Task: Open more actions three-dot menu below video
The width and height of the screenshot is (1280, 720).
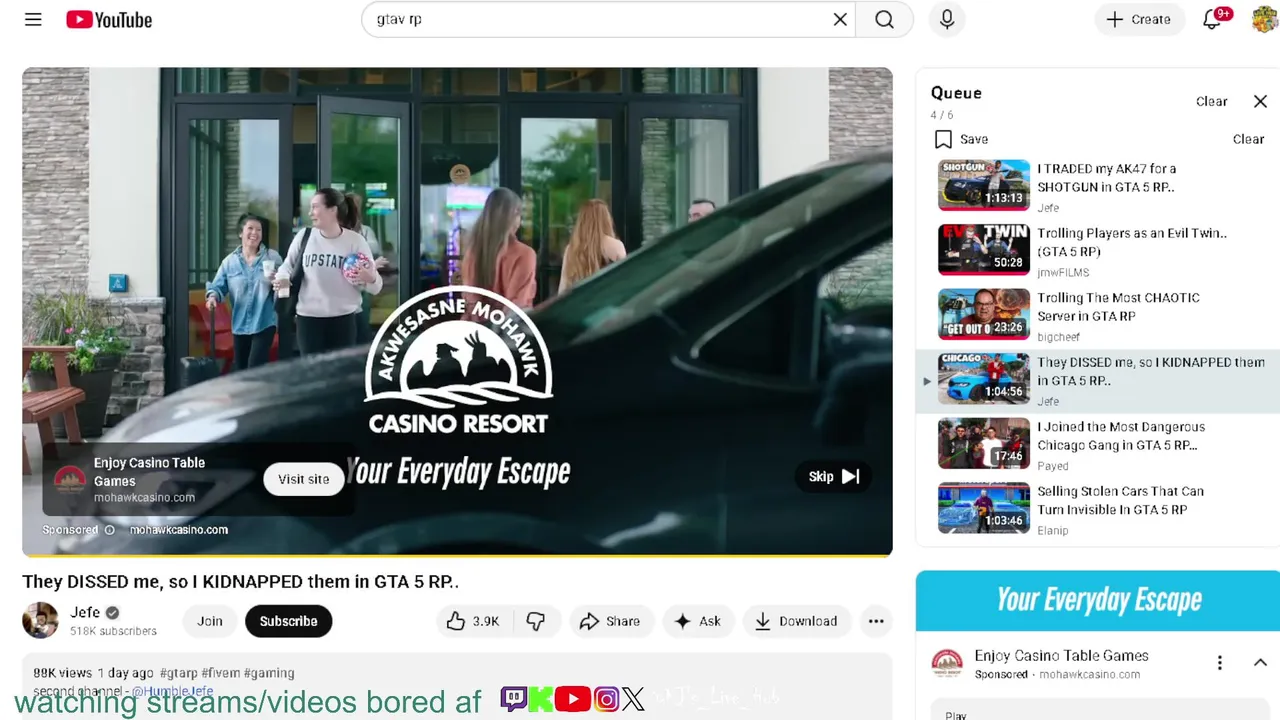Action: tap(876, 621)
